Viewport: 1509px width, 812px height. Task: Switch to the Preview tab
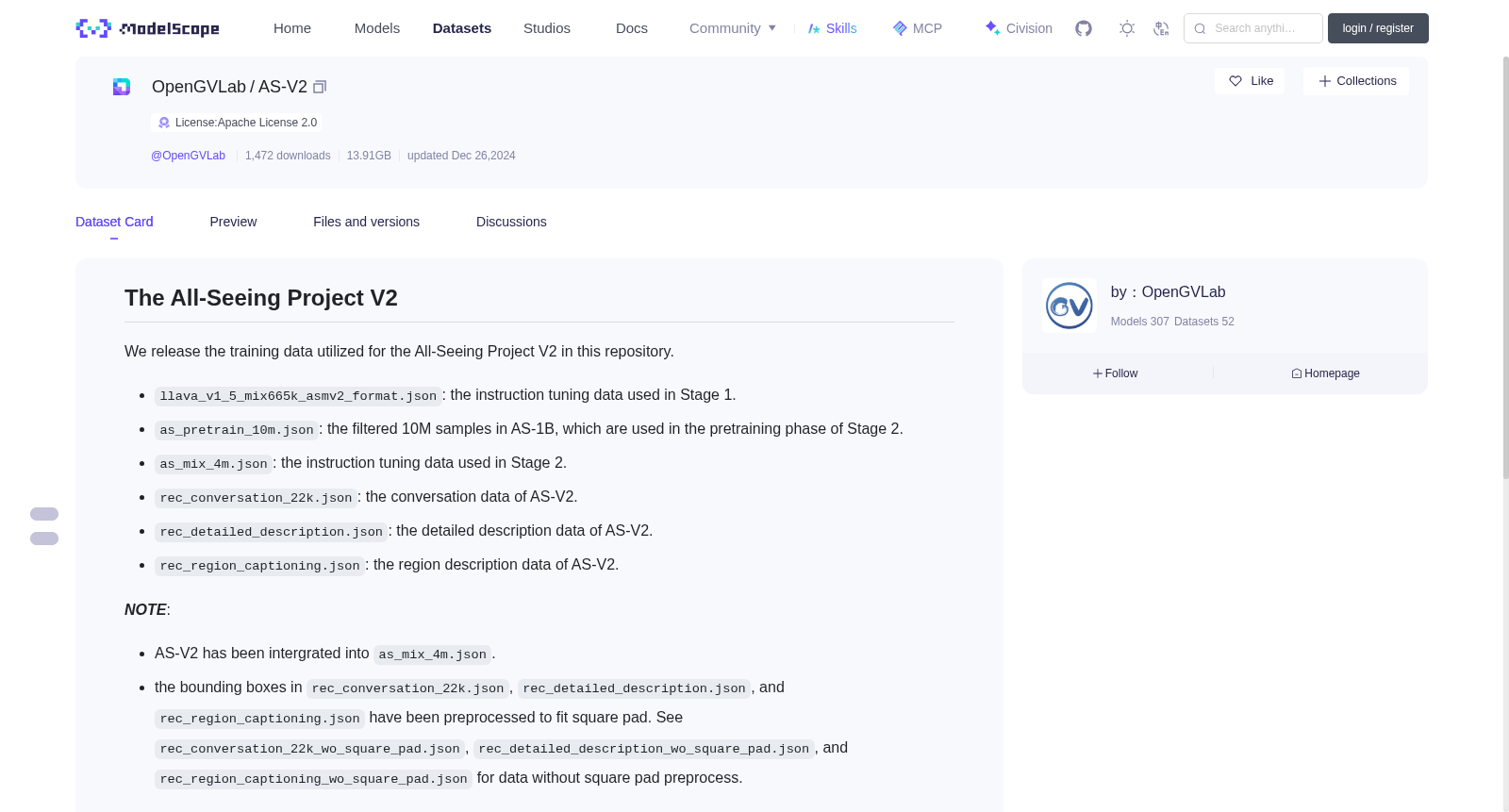tap(233, 222)
